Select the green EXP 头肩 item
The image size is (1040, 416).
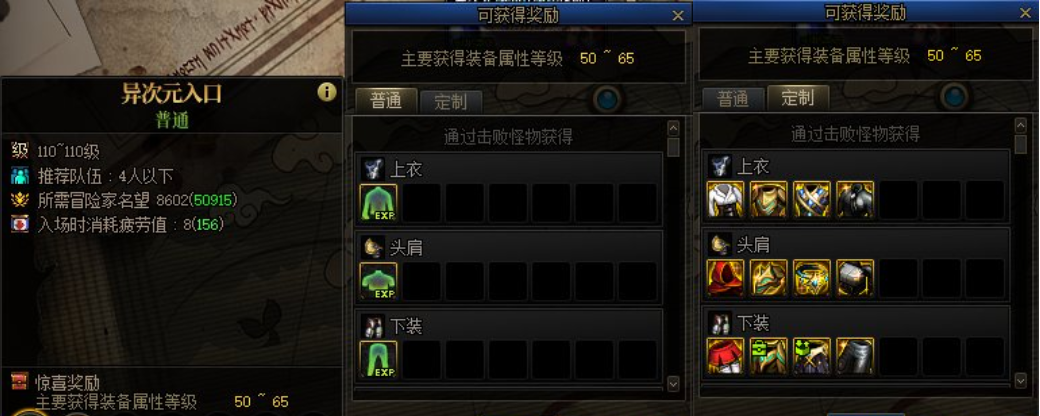pos(379,281)
